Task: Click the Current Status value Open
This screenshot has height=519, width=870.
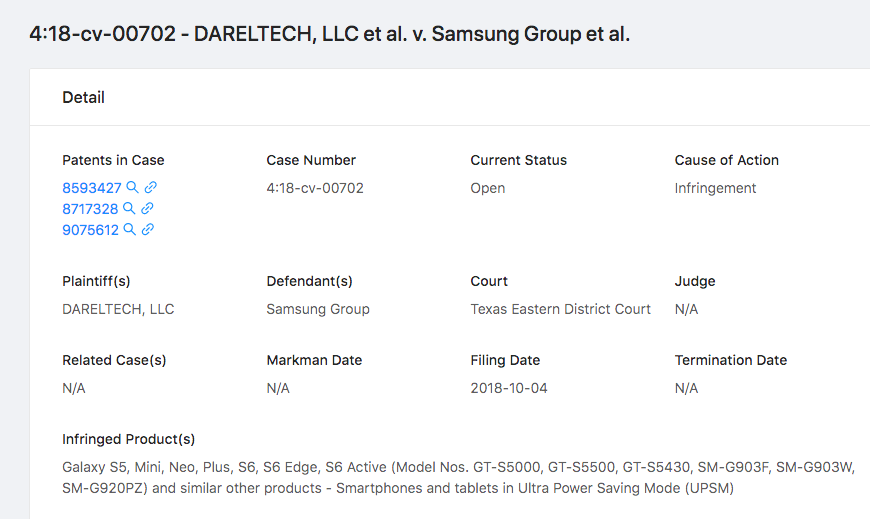Action: 488,188
